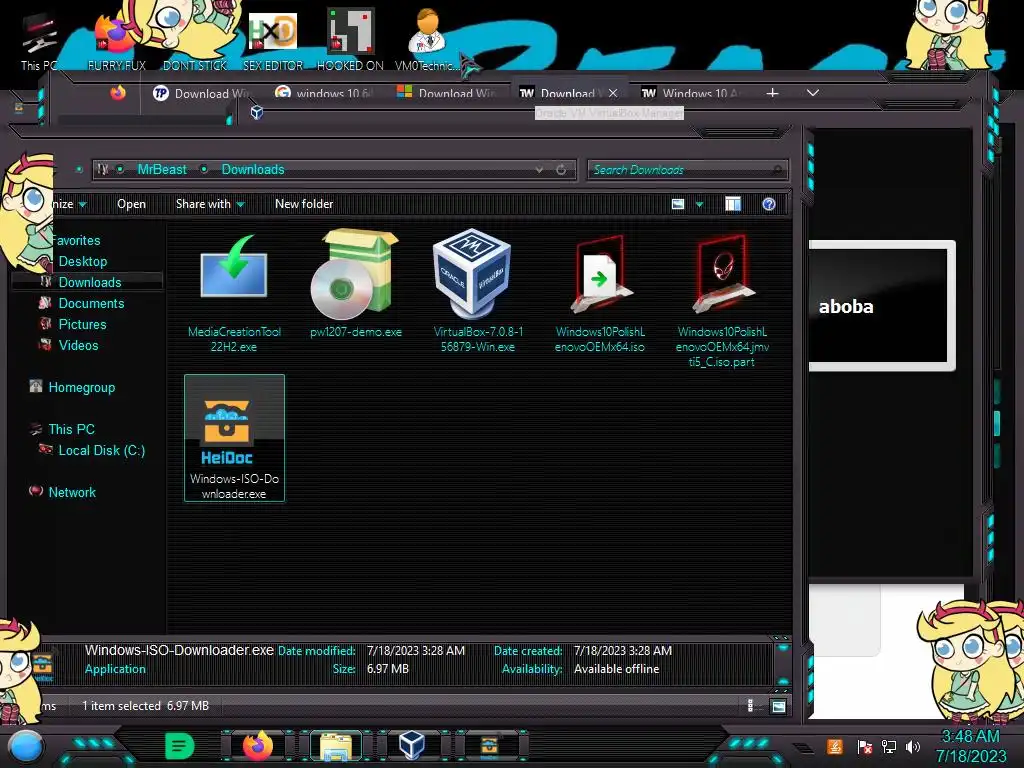Switch to the 'windows 10 64' Google tab
1024x768 pixels.
click(323, 93)
